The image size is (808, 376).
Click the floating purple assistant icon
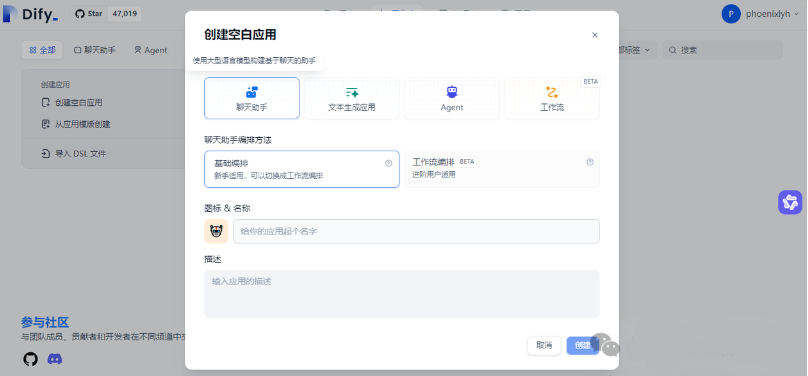(790, 202)
